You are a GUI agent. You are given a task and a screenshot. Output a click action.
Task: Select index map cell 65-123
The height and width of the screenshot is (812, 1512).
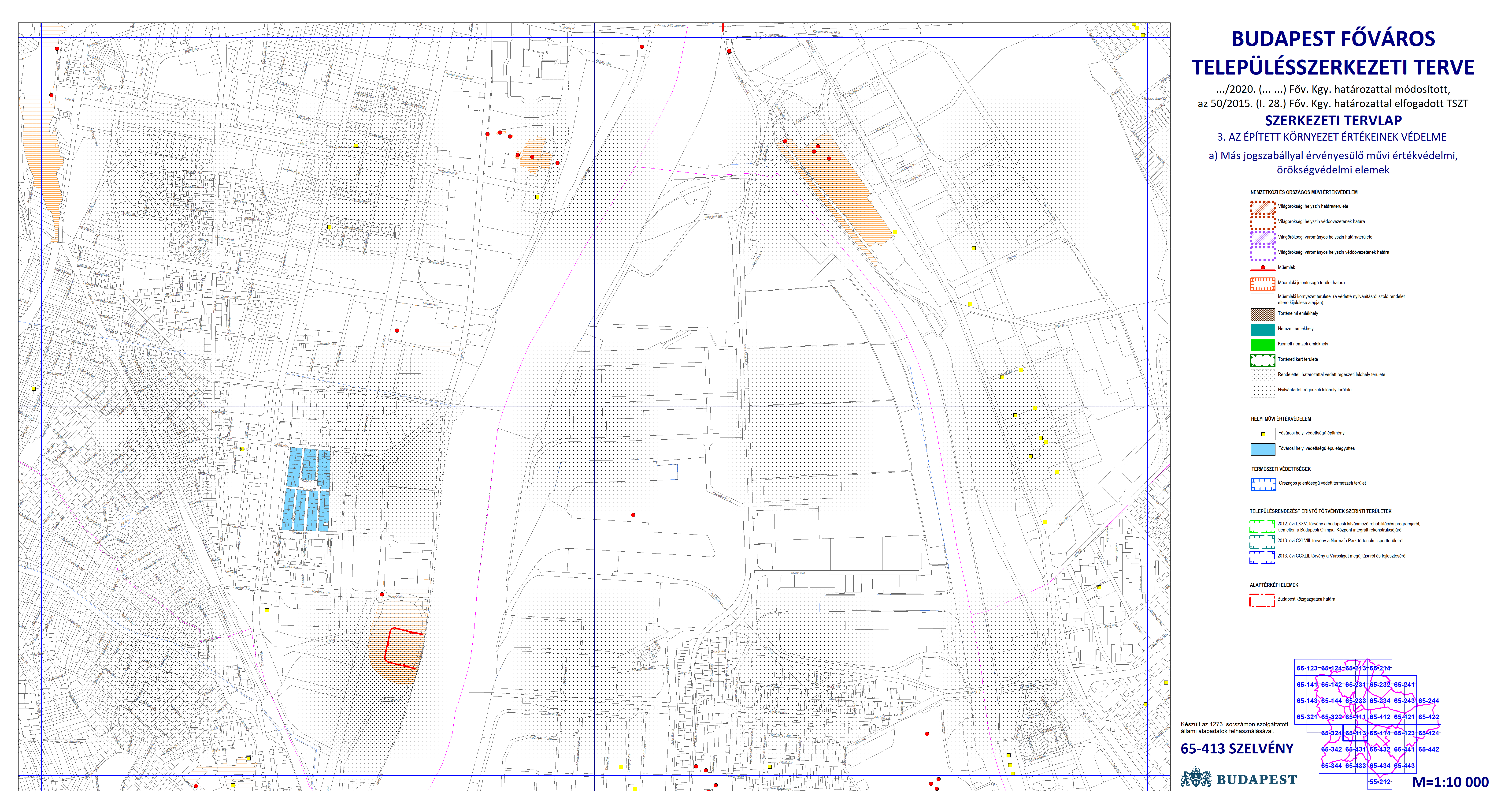click(1307, 668)
